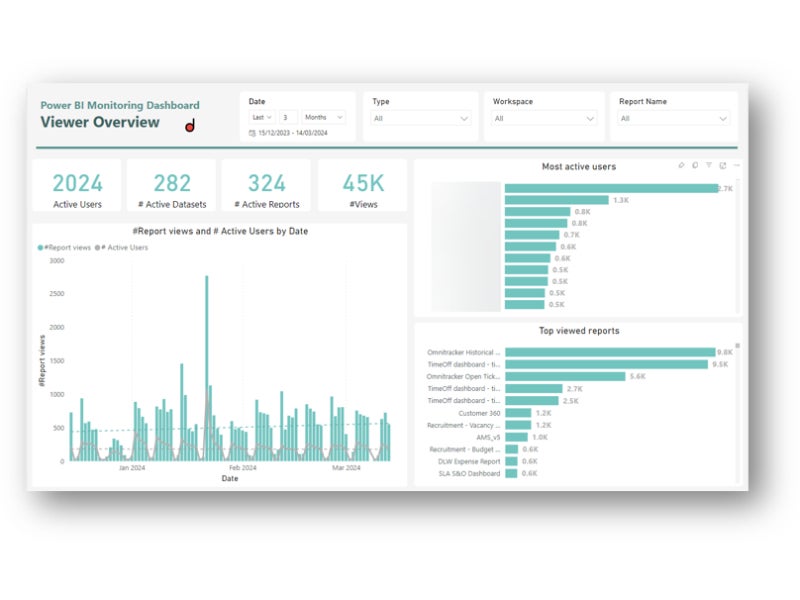Toggle the #Report views legend marker
The image size is (800, 600).
click(x=41, y=247)
